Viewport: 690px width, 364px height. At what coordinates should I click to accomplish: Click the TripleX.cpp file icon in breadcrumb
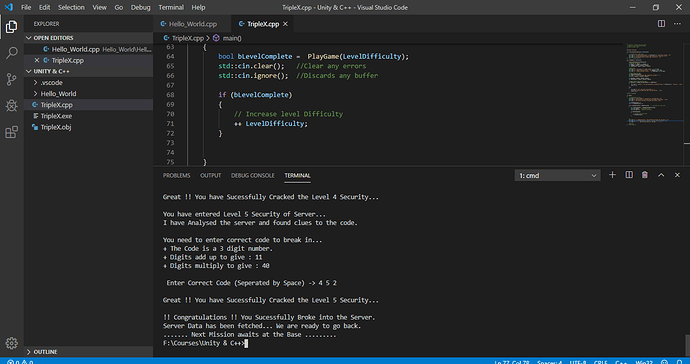click(166, 38)
